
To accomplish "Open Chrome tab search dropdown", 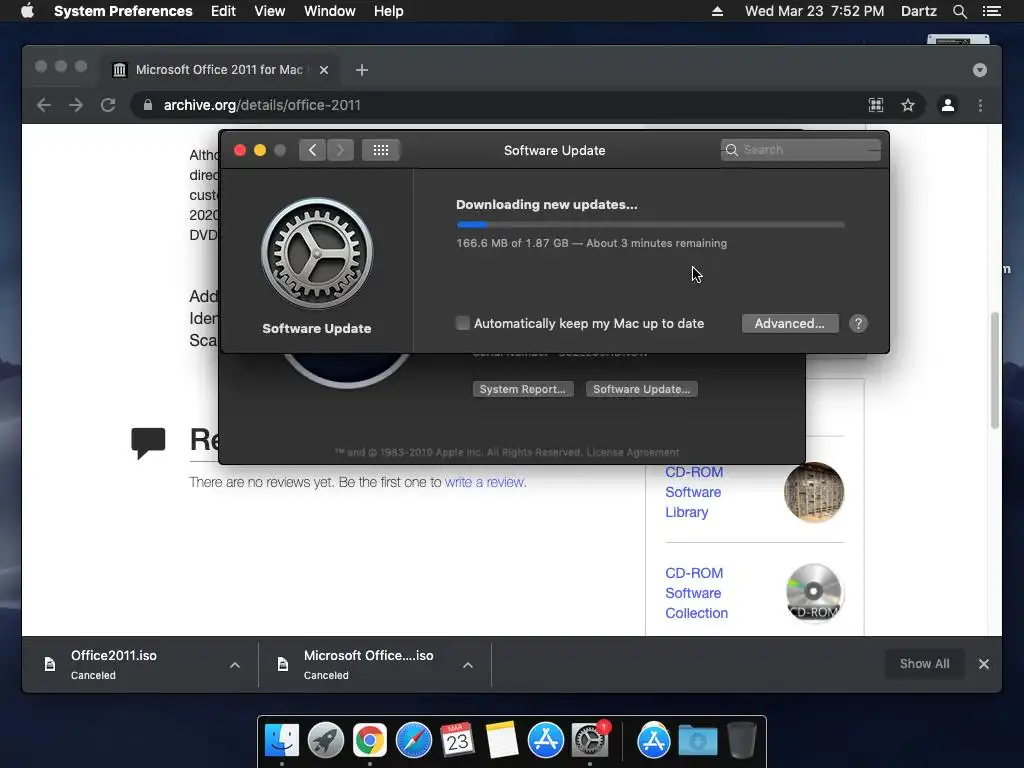I will pyautogui.click(x=980, y=70).
